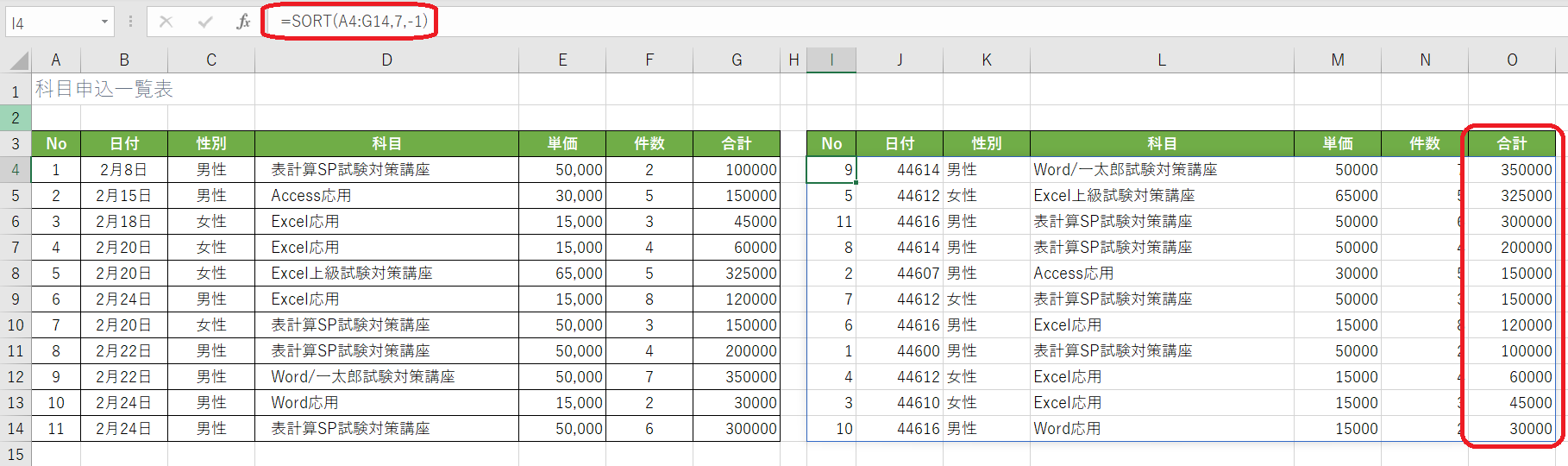Click the left table 科目 header cell
The height and width of the screenshot is (466, 1568).
coord(386,144)
